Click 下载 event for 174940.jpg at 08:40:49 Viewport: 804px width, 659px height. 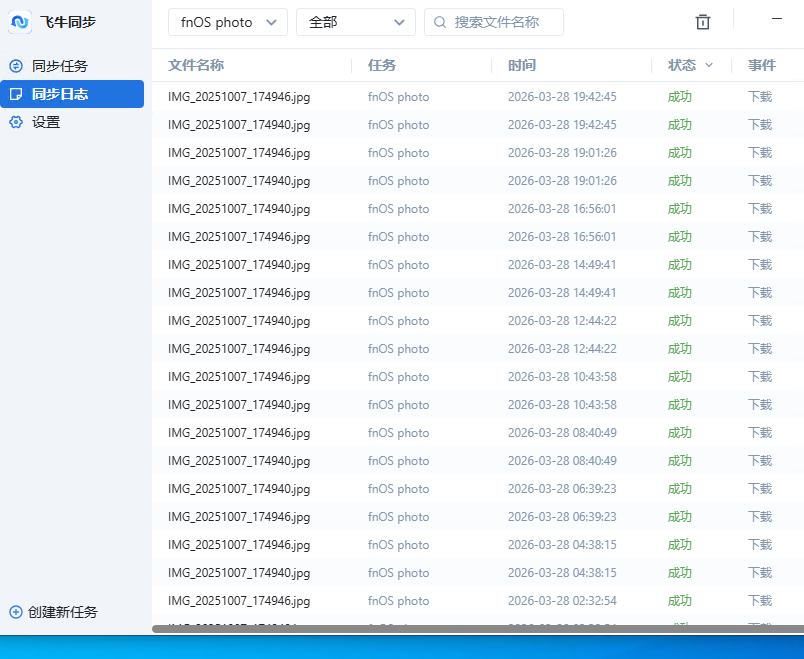point(760,461)
